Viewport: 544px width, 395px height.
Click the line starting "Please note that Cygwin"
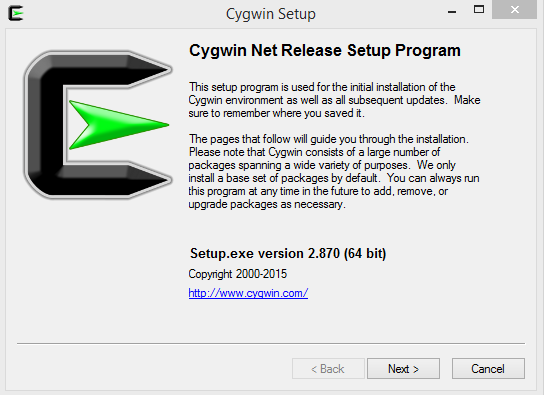tap(314, 152)
